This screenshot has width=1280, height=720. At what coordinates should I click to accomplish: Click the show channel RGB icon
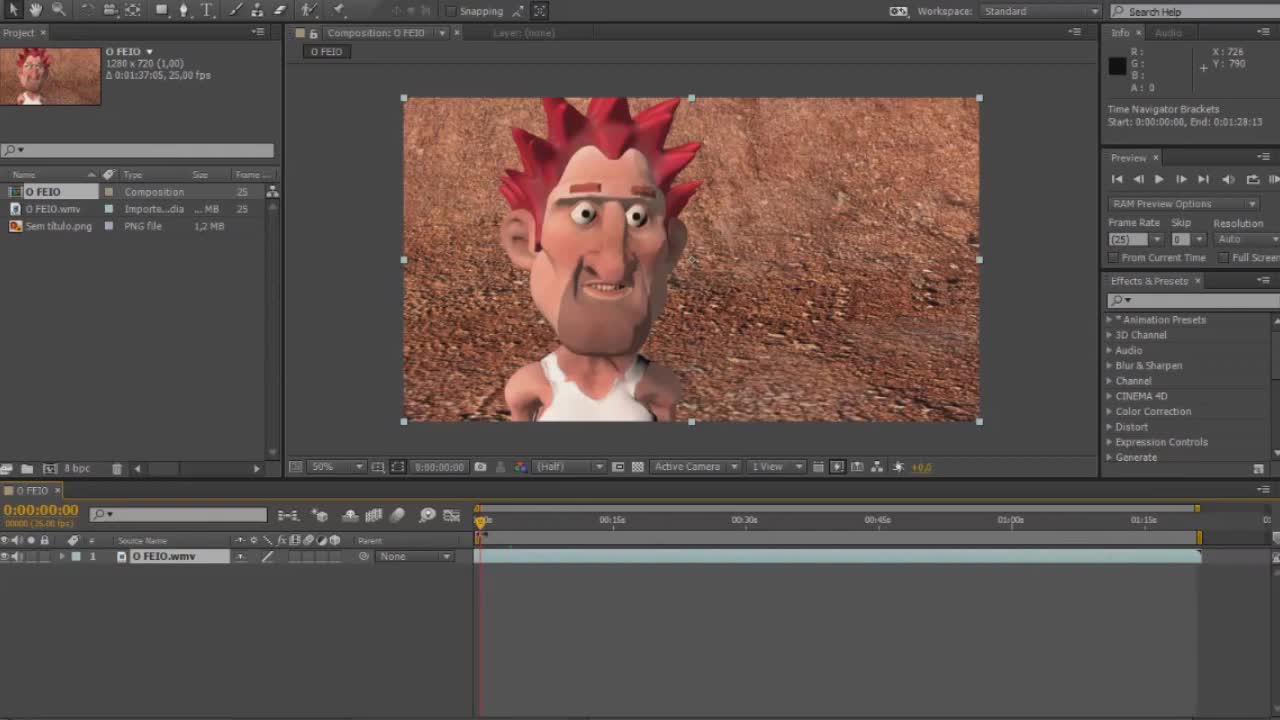519,467
